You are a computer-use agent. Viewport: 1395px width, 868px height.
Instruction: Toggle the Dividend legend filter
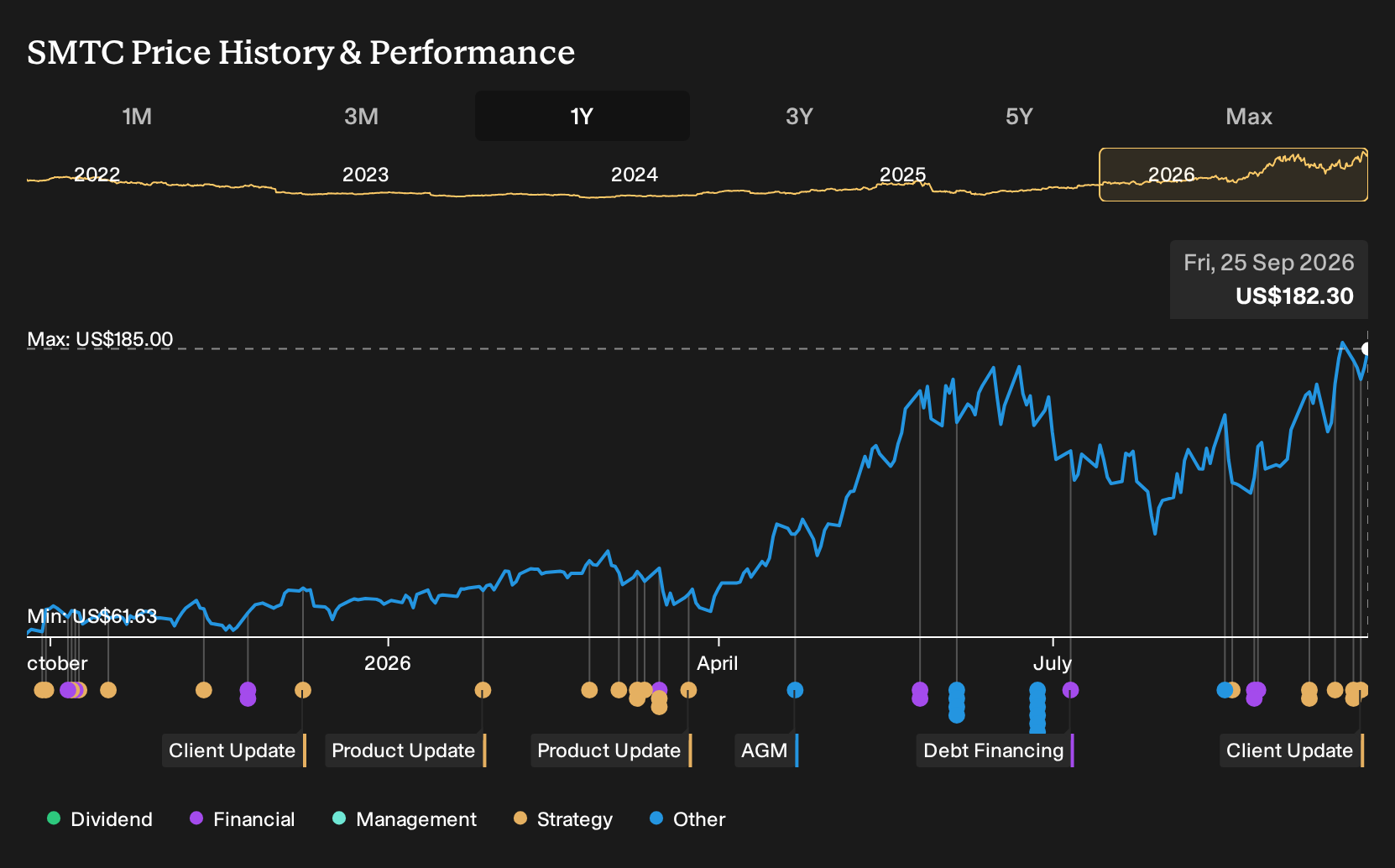click(x=100, y=819)
